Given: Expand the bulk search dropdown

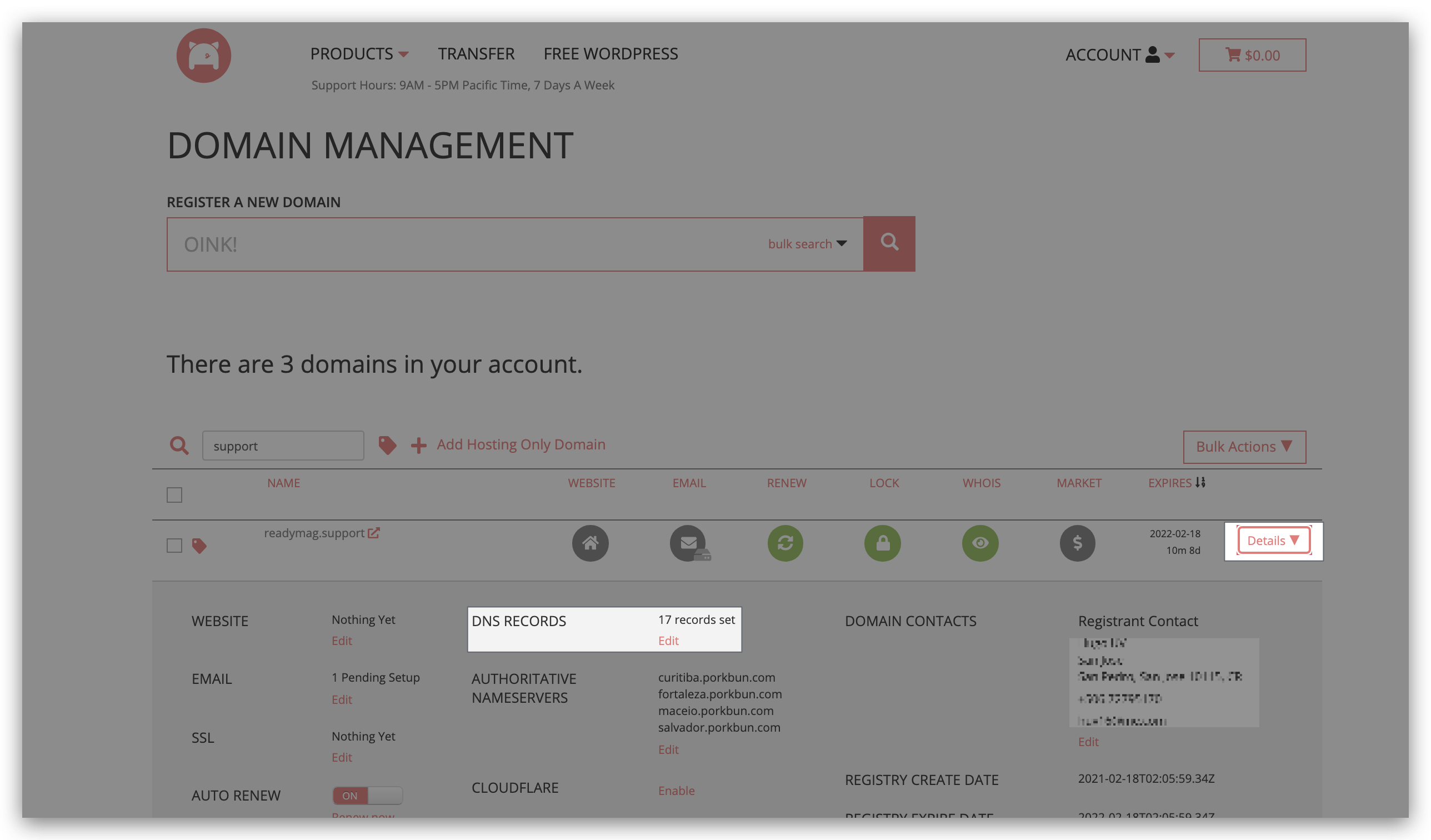Looking at the screenshot, I should [808, 244].
